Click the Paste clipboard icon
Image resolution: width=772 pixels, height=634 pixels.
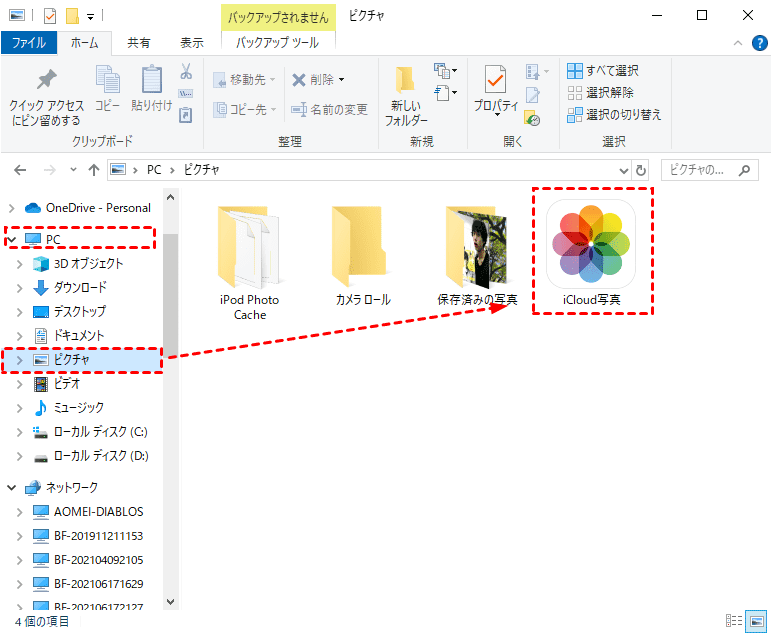point(152,81)
